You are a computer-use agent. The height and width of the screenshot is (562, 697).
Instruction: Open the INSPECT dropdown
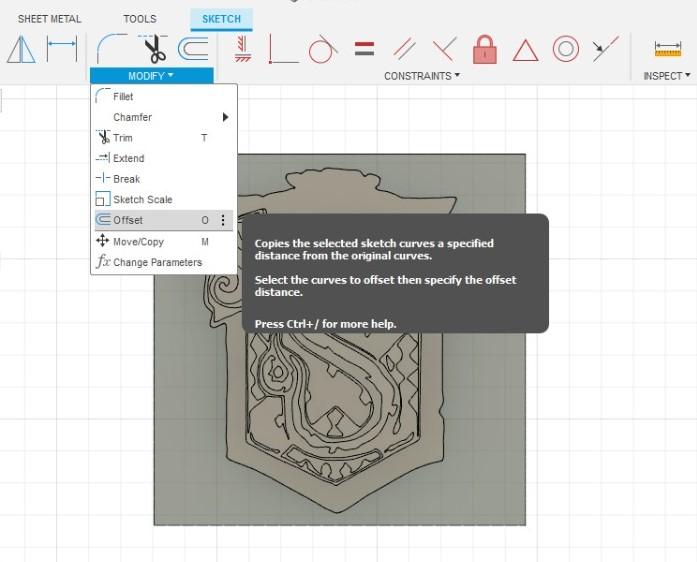pos(667,76)
